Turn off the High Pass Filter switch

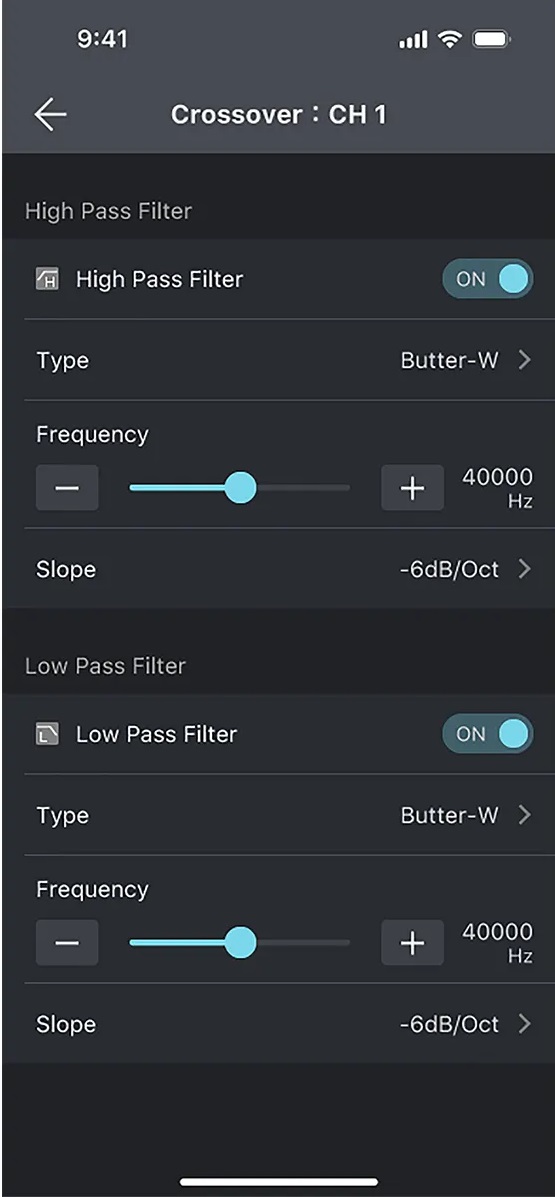488,279
